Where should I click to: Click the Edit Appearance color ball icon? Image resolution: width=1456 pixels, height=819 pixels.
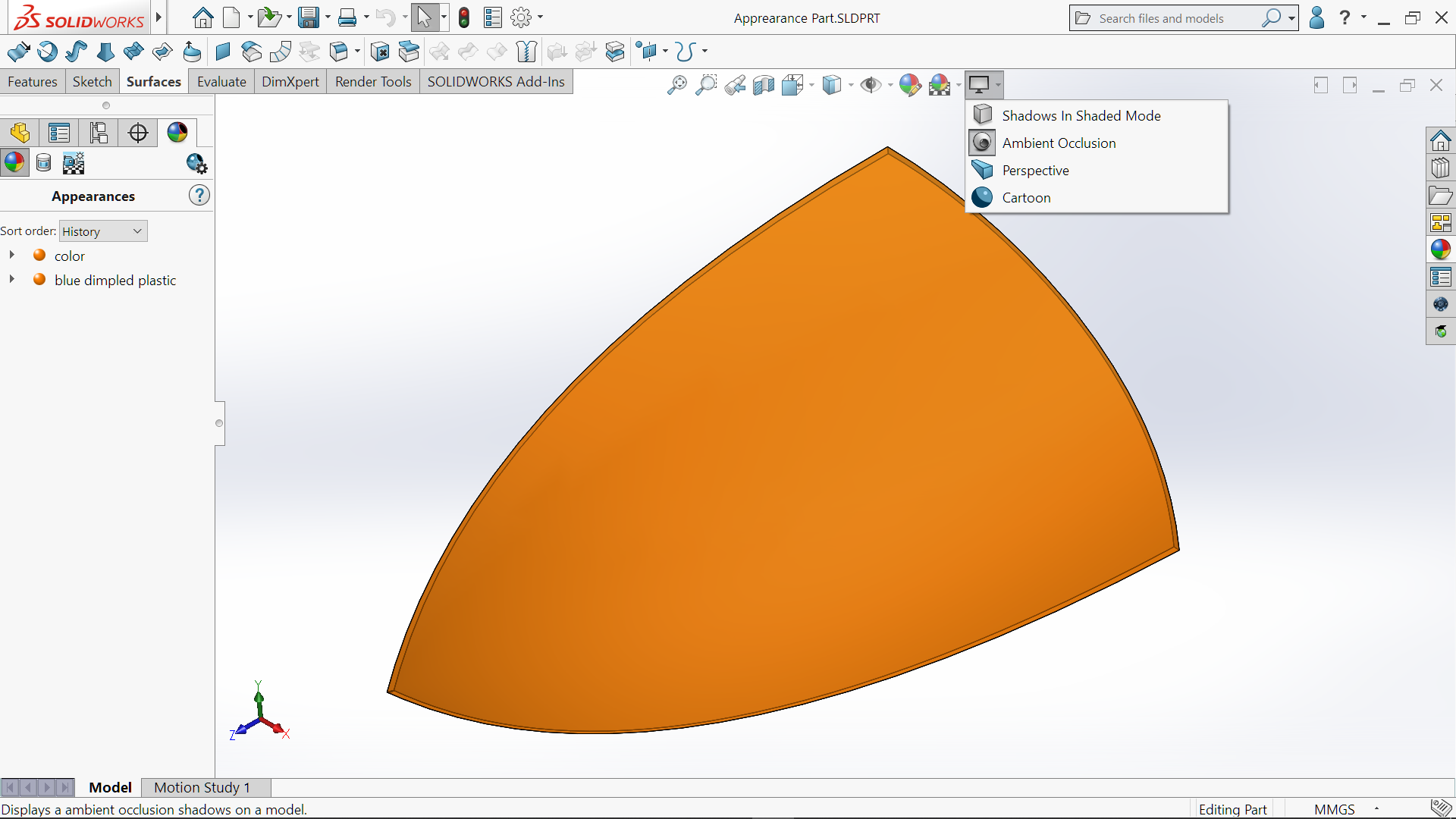click(909, 85)
